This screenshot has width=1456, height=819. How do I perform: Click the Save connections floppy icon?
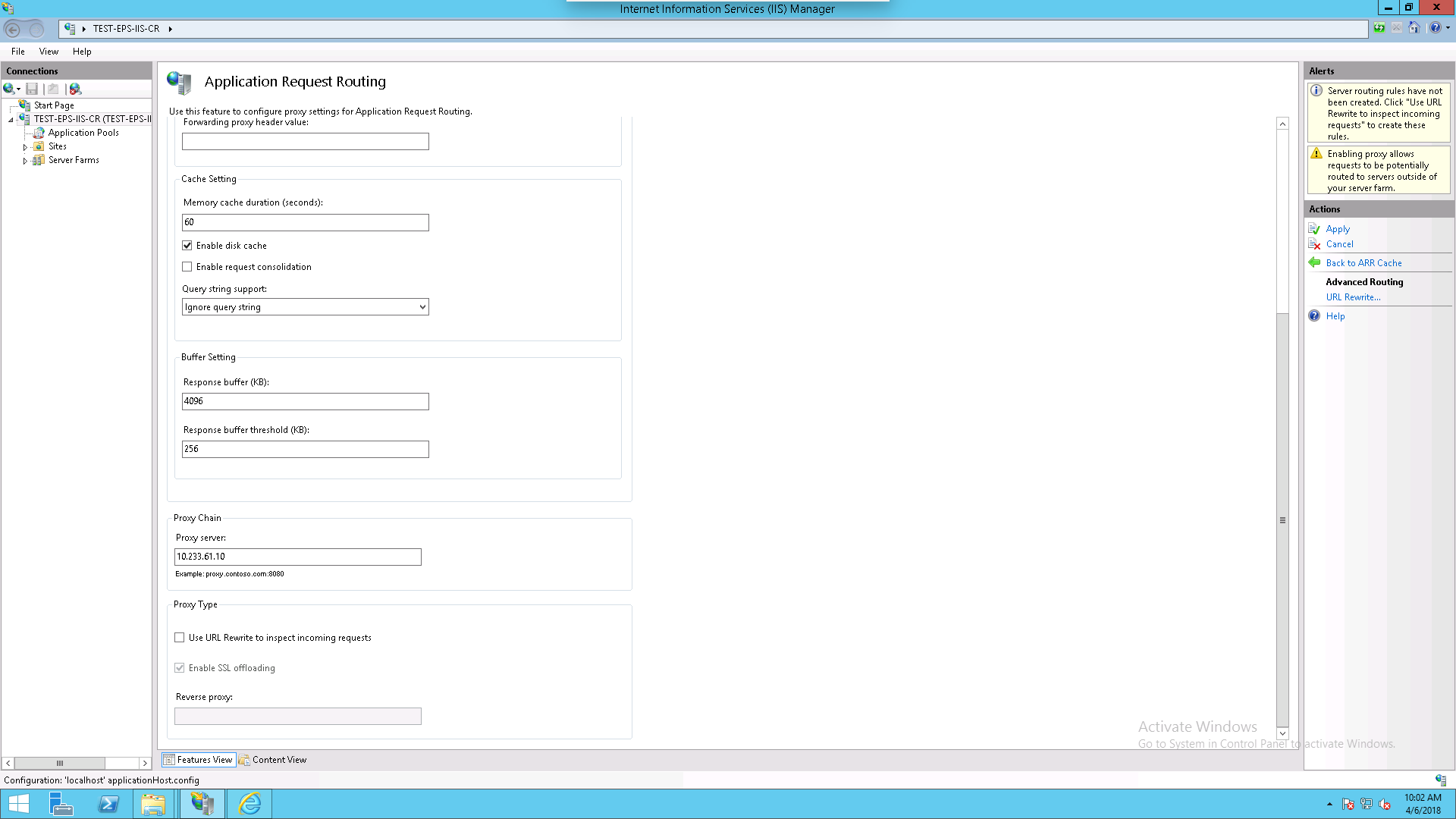(x=32, y=89)
